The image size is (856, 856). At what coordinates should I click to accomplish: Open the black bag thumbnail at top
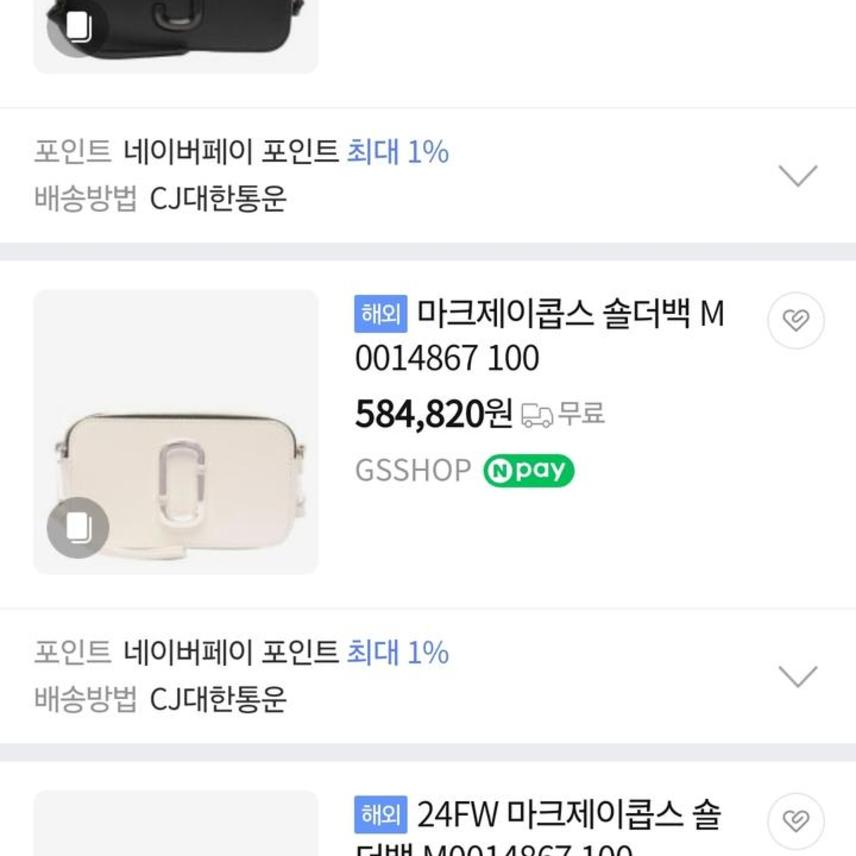coord(176,30)
